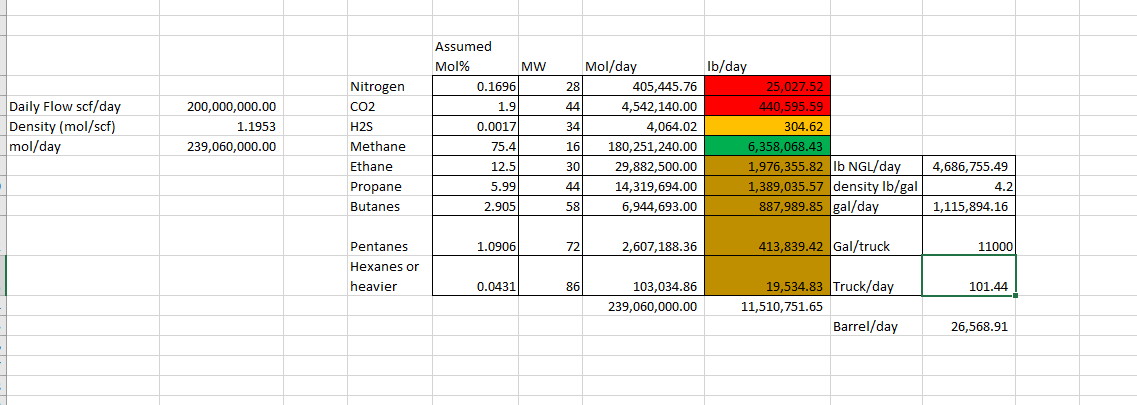Select the Truck/day label cell

point(876,275)
